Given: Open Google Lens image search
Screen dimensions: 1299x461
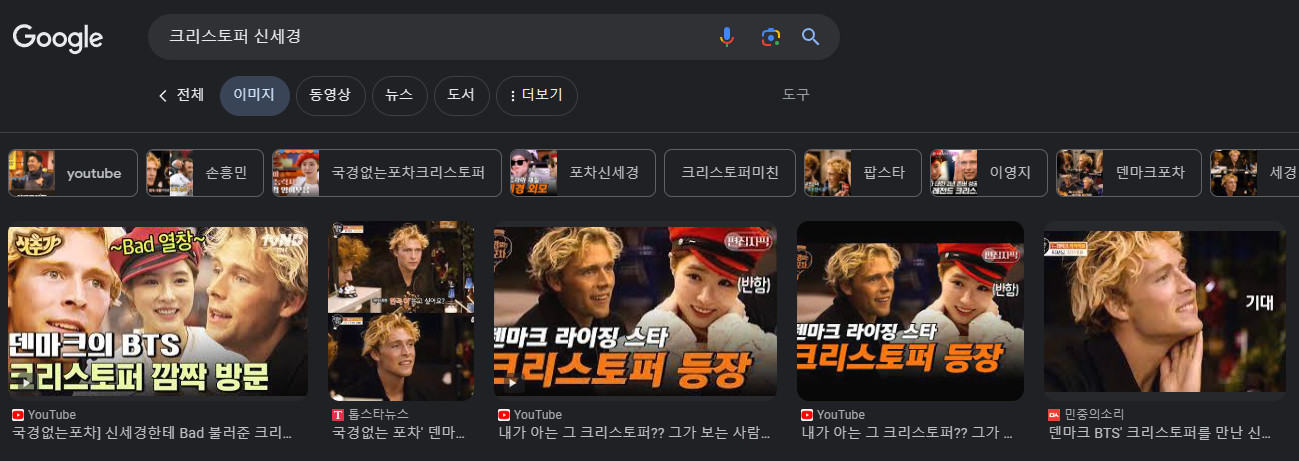Looking at the screenshot, I should coord(769,37).
